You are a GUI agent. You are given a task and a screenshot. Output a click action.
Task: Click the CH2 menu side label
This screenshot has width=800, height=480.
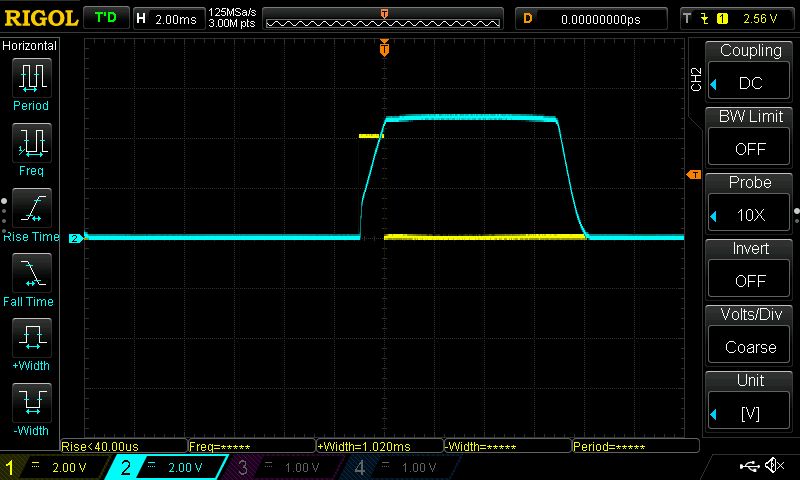coord(696,79)
